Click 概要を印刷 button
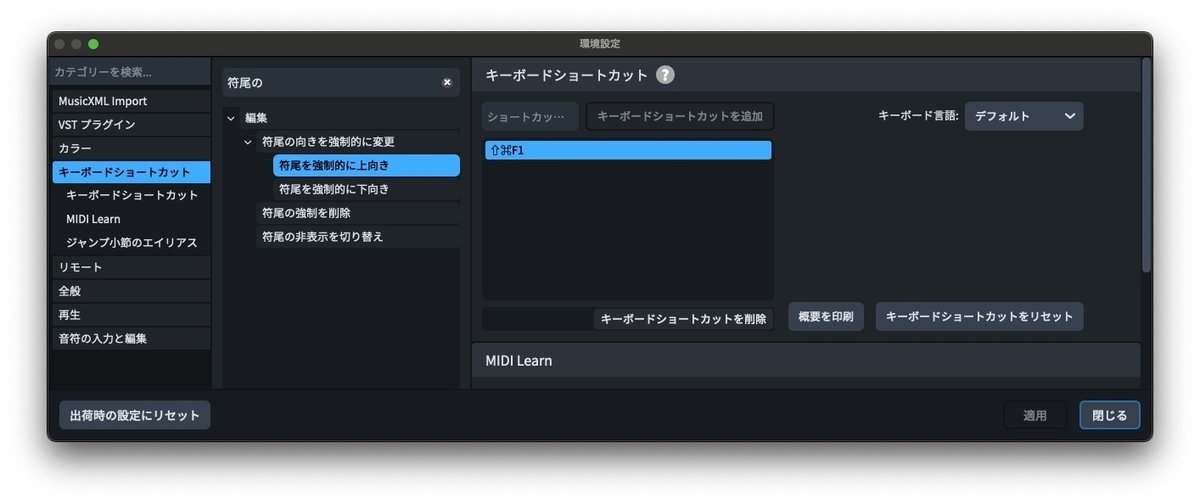Viewport: 1200px width, 504px height. 826,316
